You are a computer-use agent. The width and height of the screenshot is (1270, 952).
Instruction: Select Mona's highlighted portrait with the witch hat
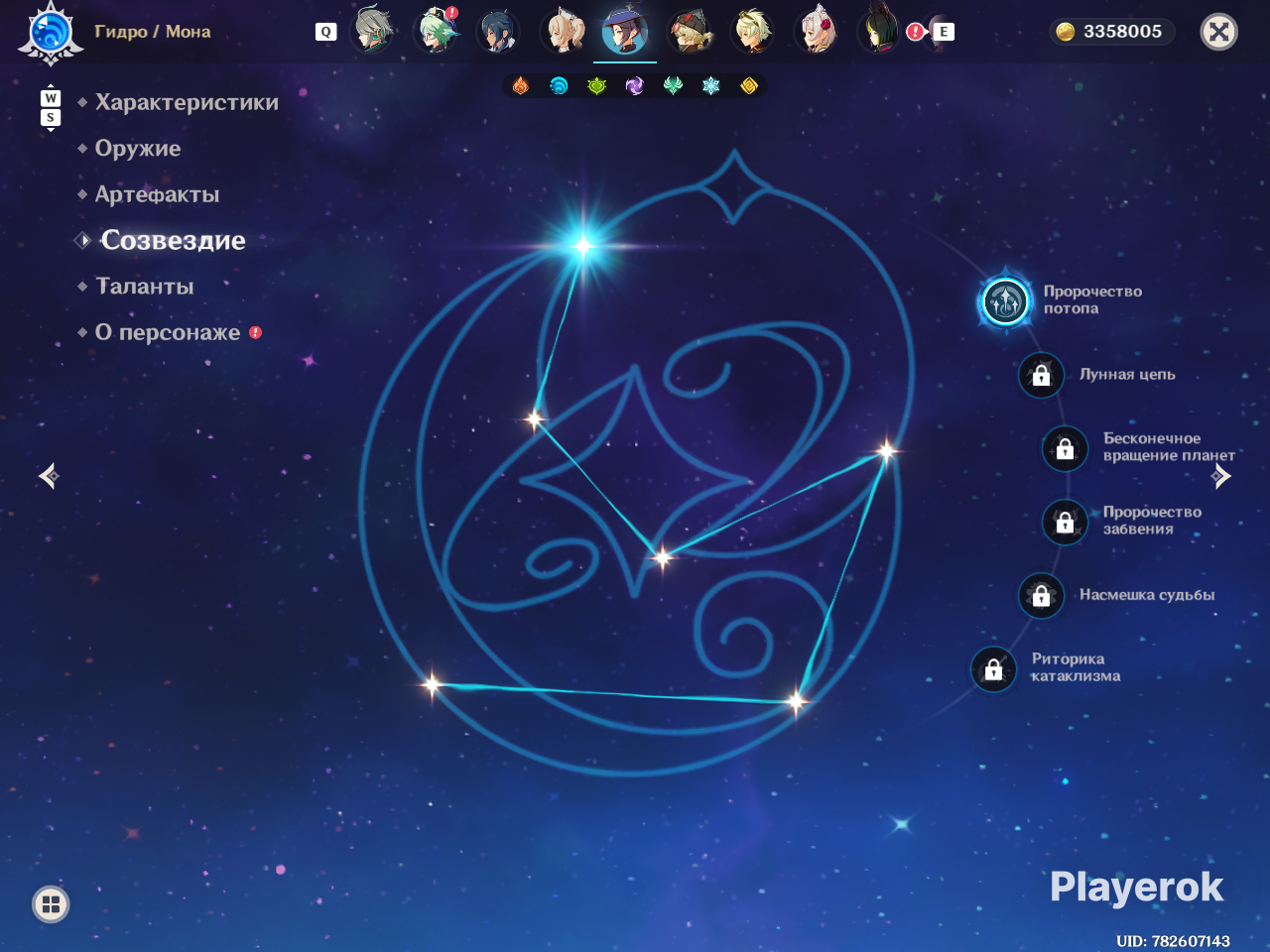pos(625,30)
